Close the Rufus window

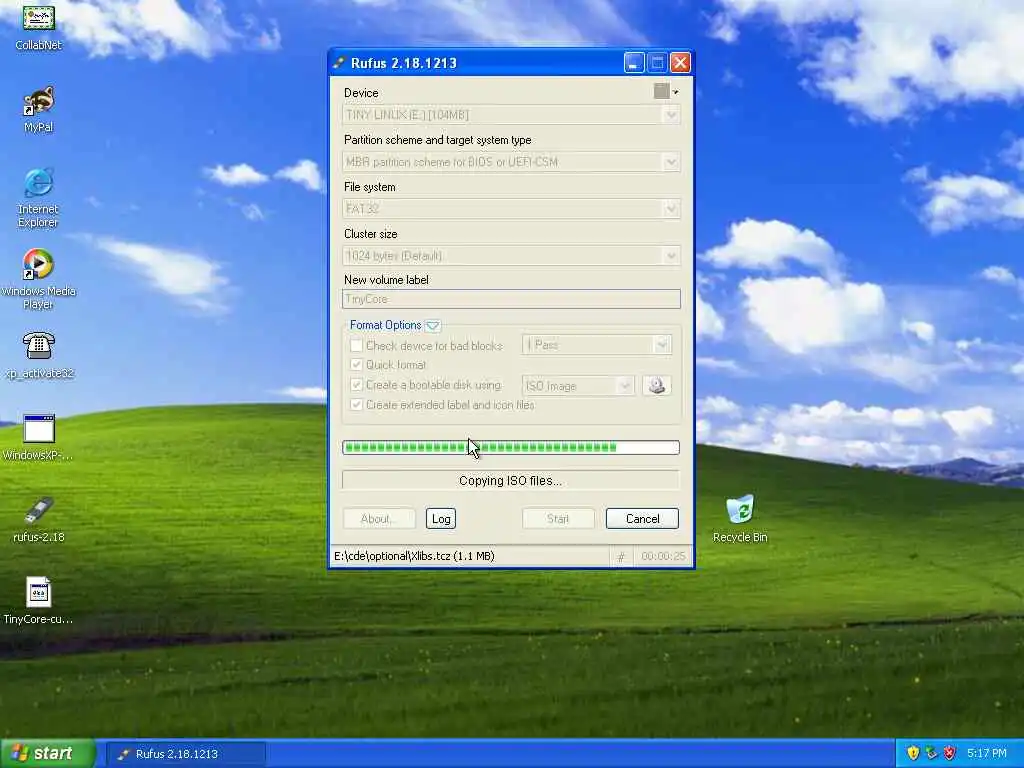coord(680,63)
